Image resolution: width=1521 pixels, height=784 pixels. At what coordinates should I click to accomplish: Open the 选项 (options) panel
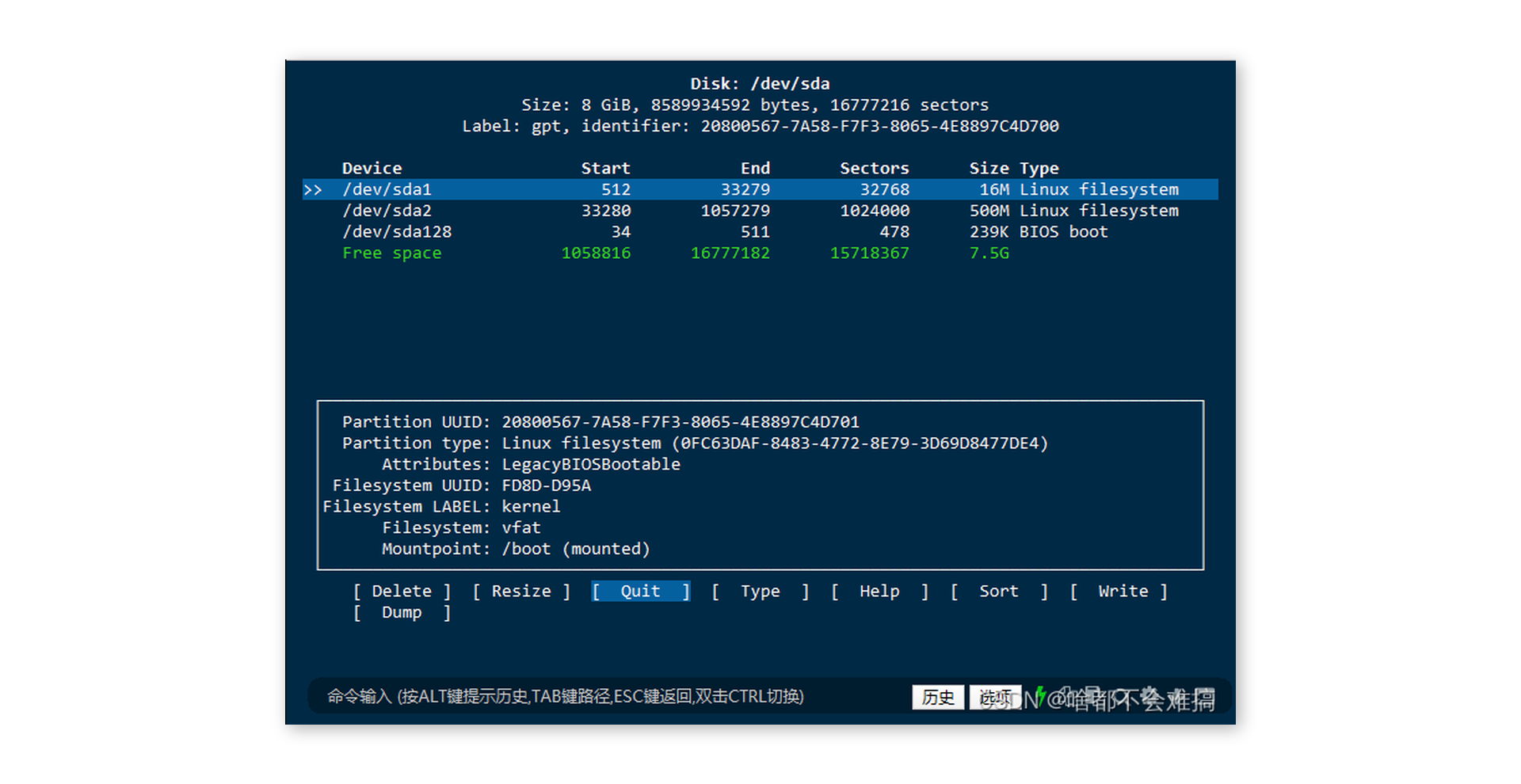pos(995,698)
